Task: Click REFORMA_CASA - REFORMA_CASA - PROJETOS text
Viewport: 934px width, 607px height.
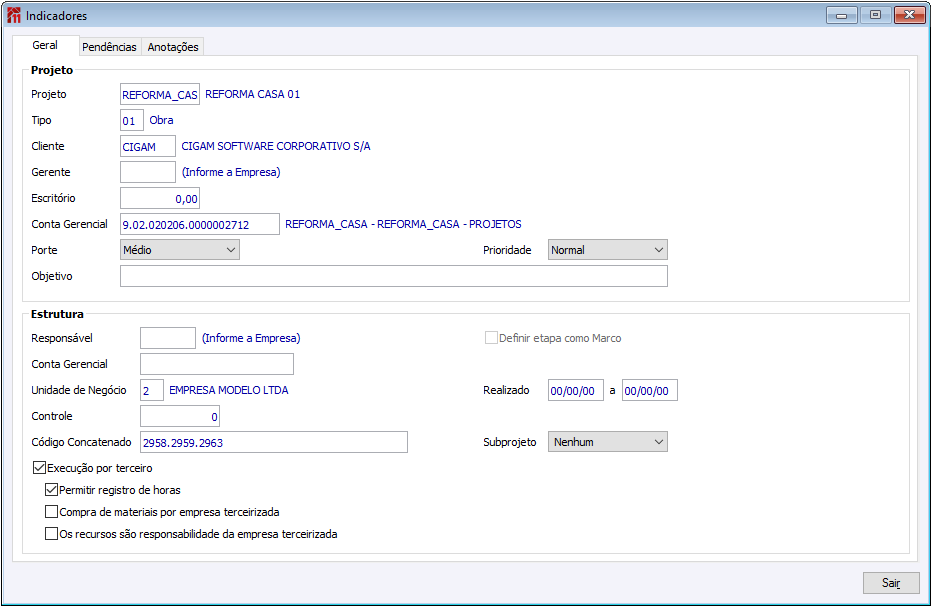Action: point(403,224)
